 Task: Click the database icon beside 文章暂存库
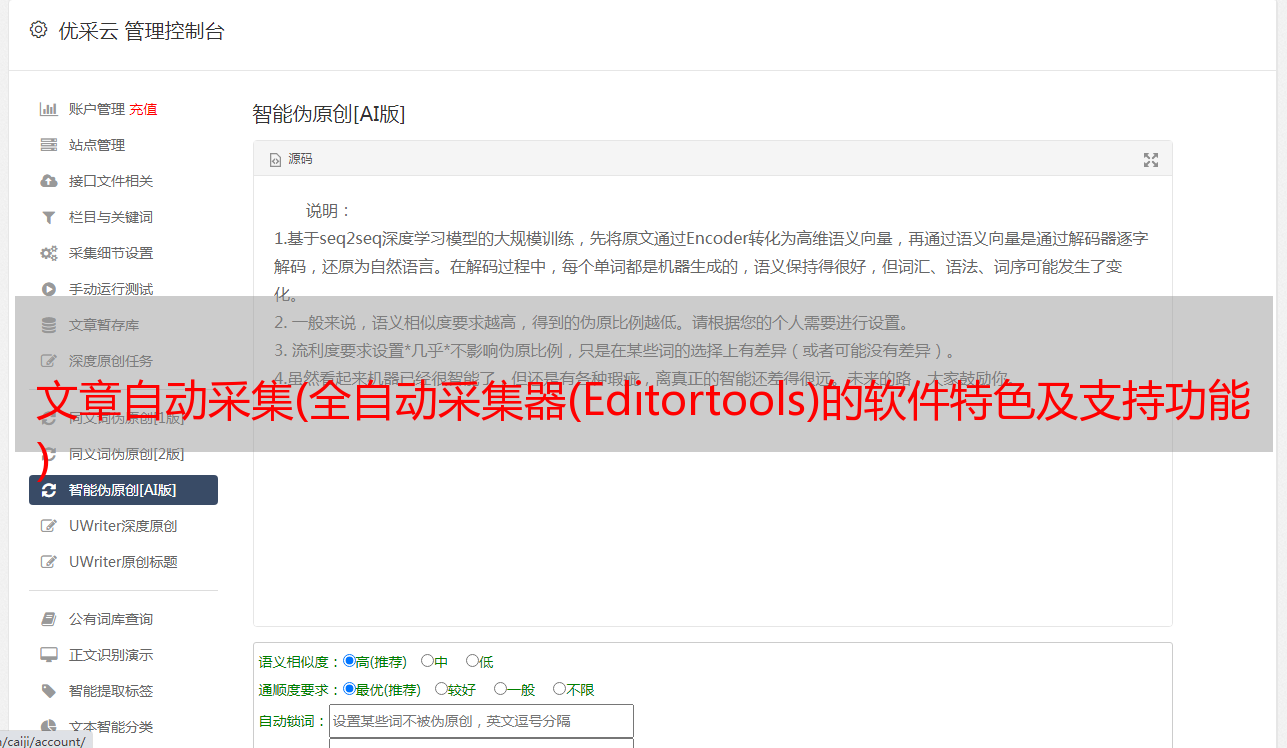tap(48, 325)
